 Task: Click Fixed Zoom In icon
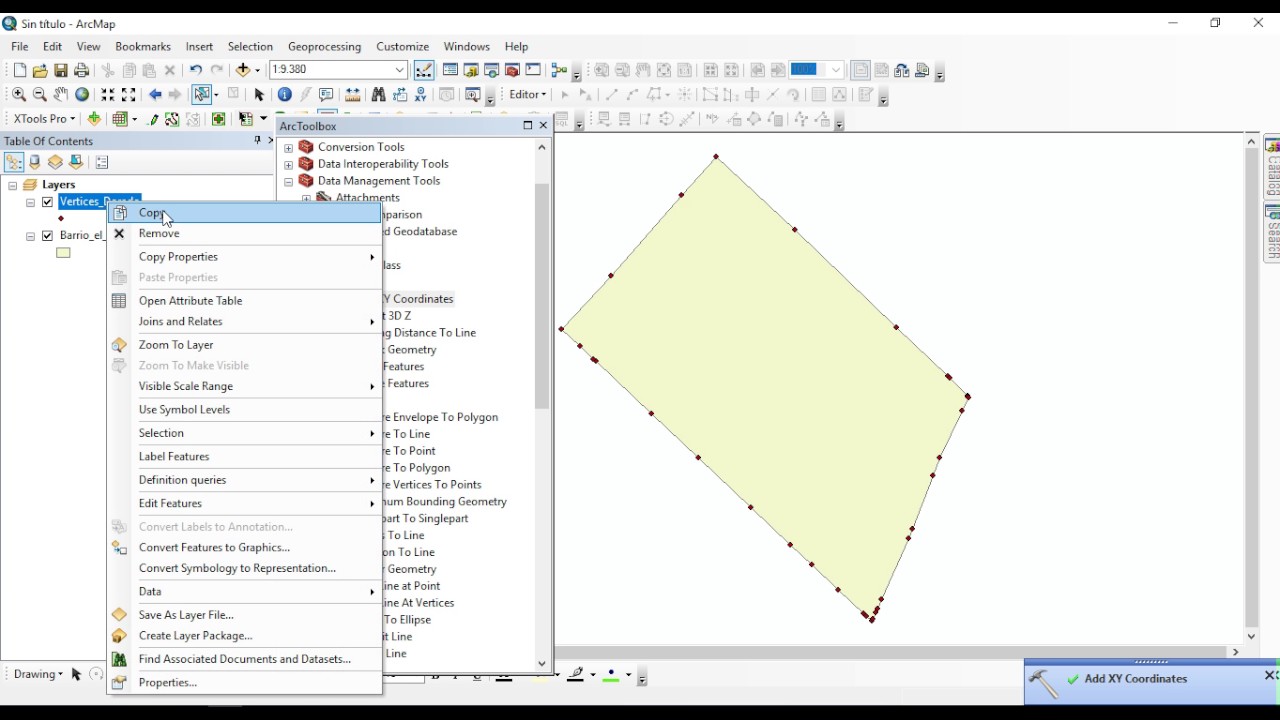[x=108, y=95]
